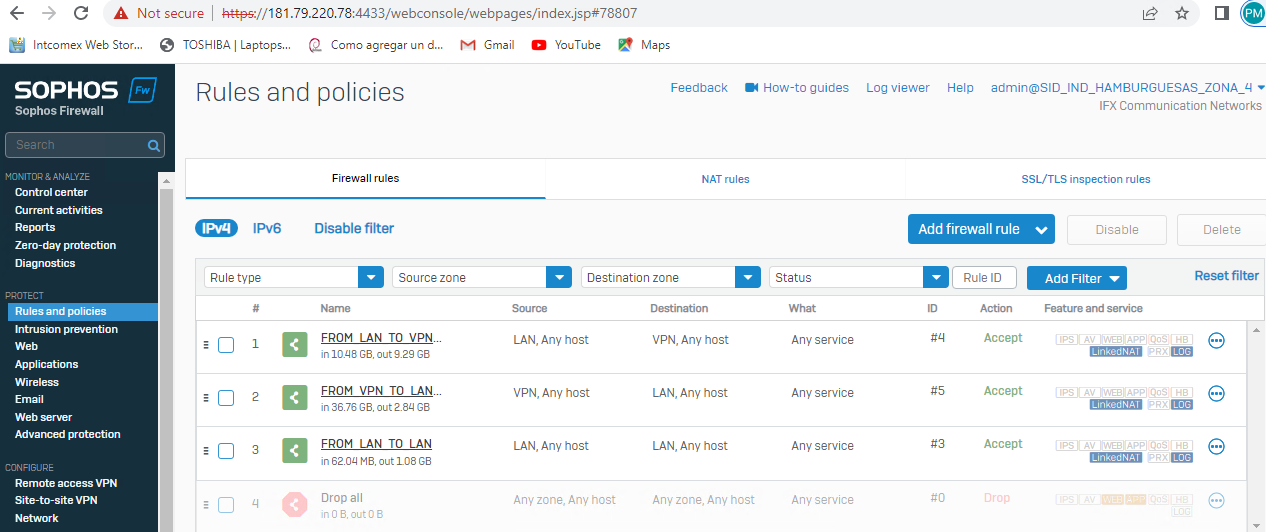This screenshot has height=532, width=1266.
Task: Click the drag handle of rule 2
Action: tap(206, 397)
